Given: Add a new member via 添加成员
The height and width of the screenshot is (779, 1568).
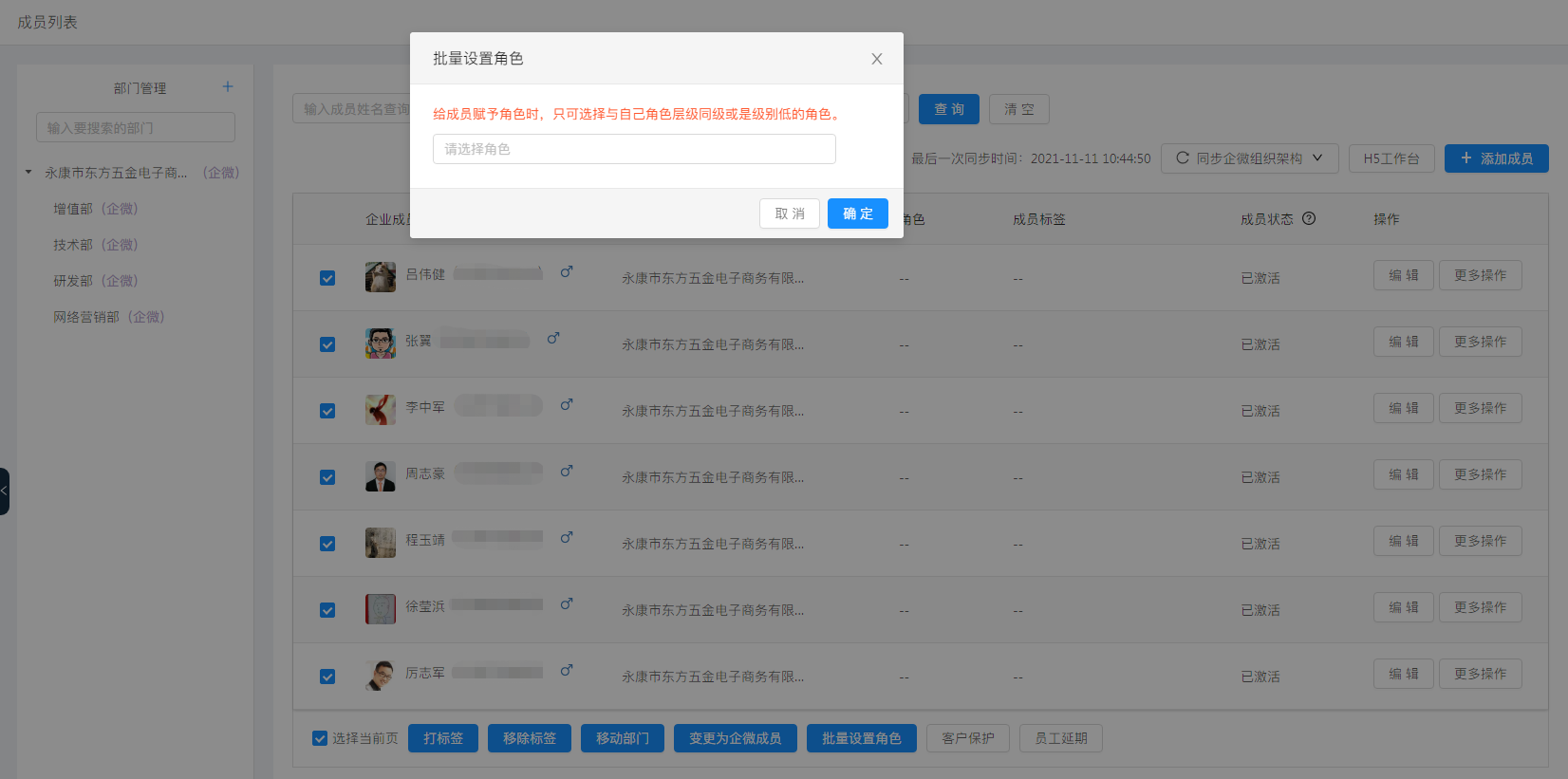Looking at the screenshot, I should click(x=1497, y=158).
